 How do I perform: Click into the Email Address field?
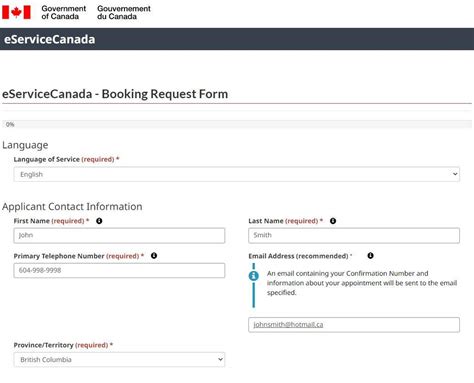354,325
